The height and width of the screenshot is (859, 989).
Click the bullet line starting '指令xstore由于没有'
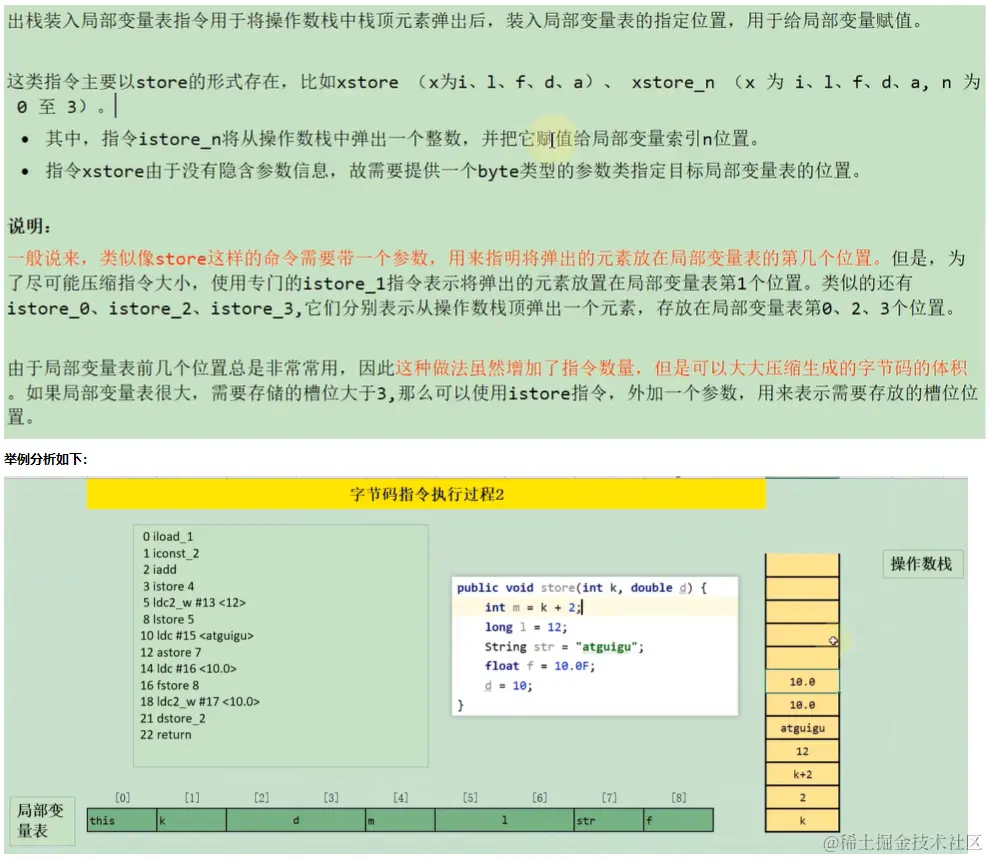point(453,171)
